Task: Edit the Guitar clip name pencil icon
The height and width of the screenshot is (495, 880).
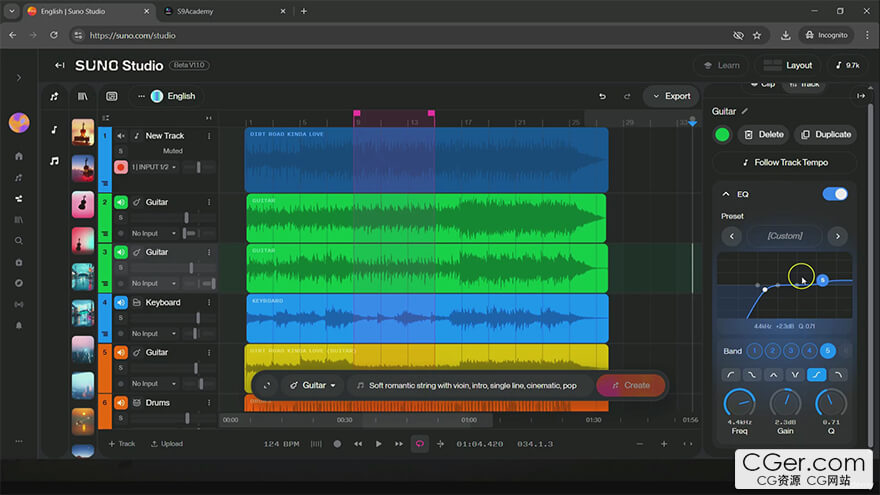Action: 745,111
